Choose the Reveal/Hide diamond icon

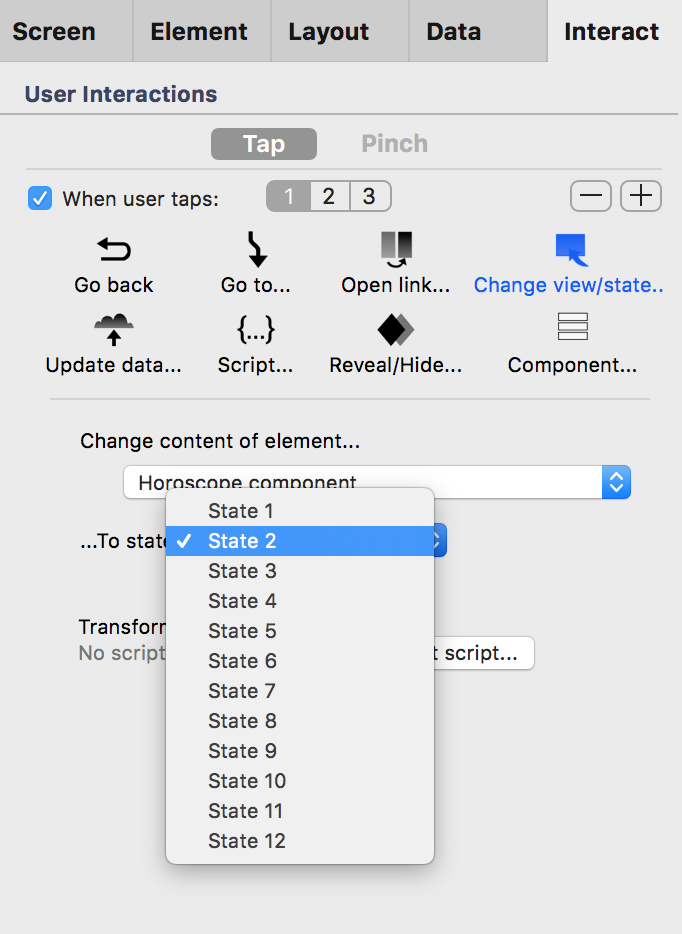pos(395,329)
